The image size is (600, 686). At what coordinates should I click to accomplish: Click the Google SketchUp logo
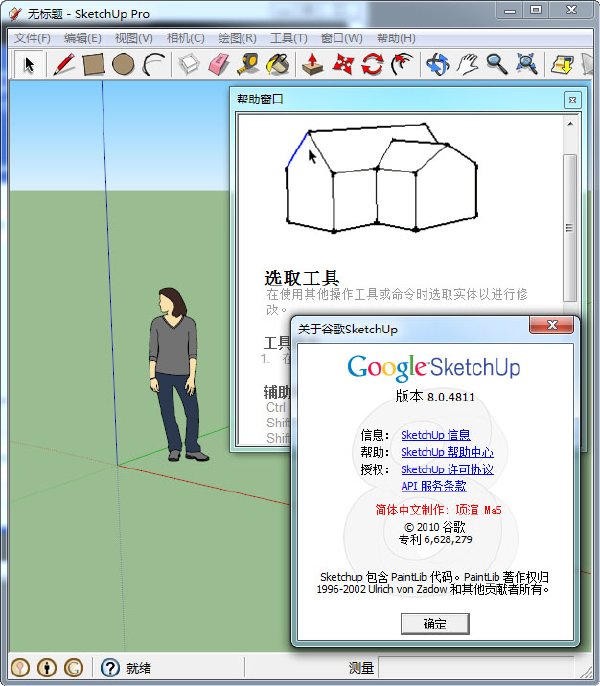(x=434, y=368)
